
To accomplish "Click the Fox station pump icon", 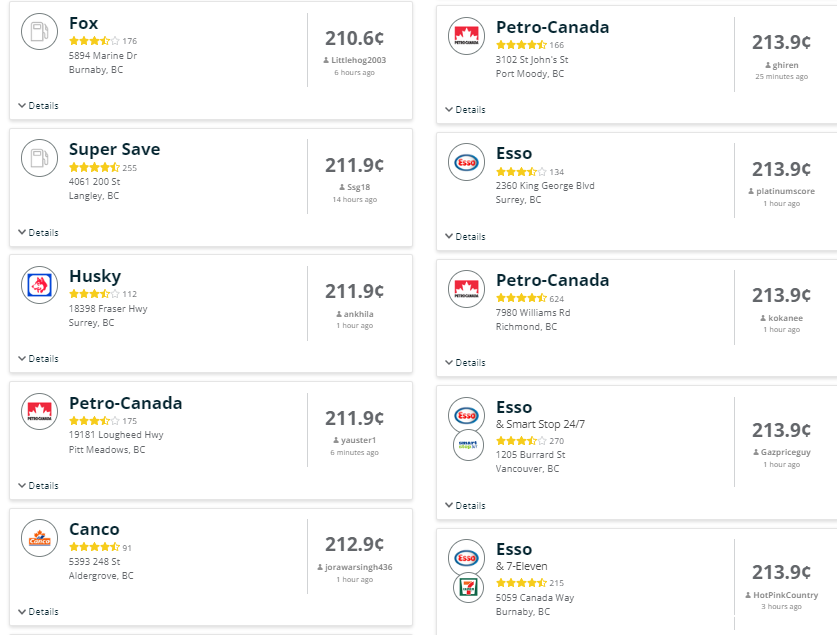I will click(40, 31).
